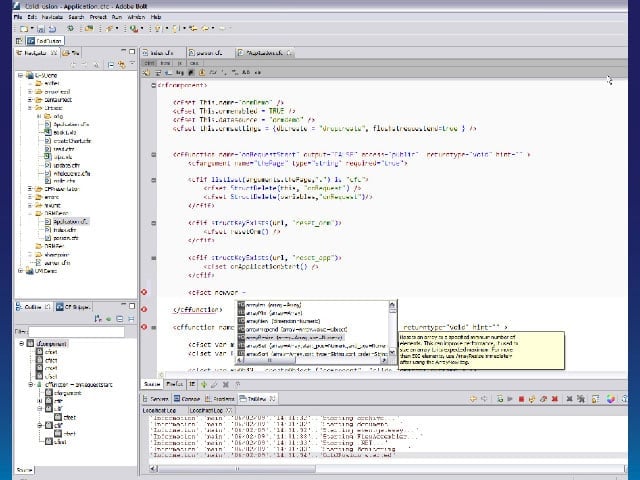Image resolution: width=640 pixels, height=480 pixels.
Task: Switch to the IE preview bottom tab
Action: [x=192, y=384]
